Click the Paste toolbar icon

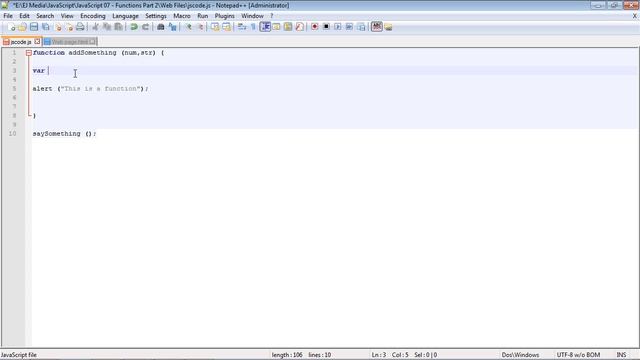(x=118, y=27)
